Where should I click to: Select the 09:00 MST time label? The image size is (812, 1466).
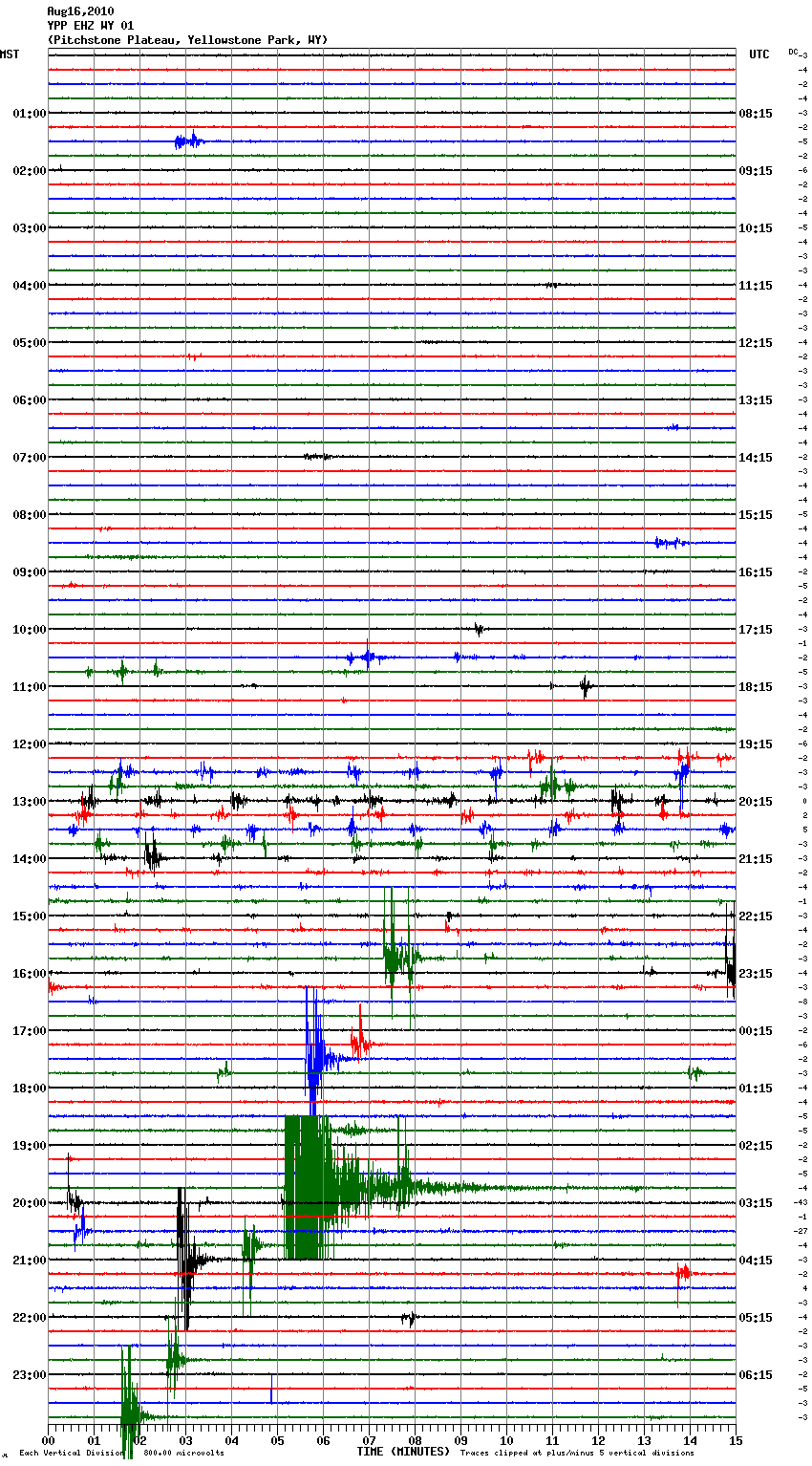click(30, 572)
